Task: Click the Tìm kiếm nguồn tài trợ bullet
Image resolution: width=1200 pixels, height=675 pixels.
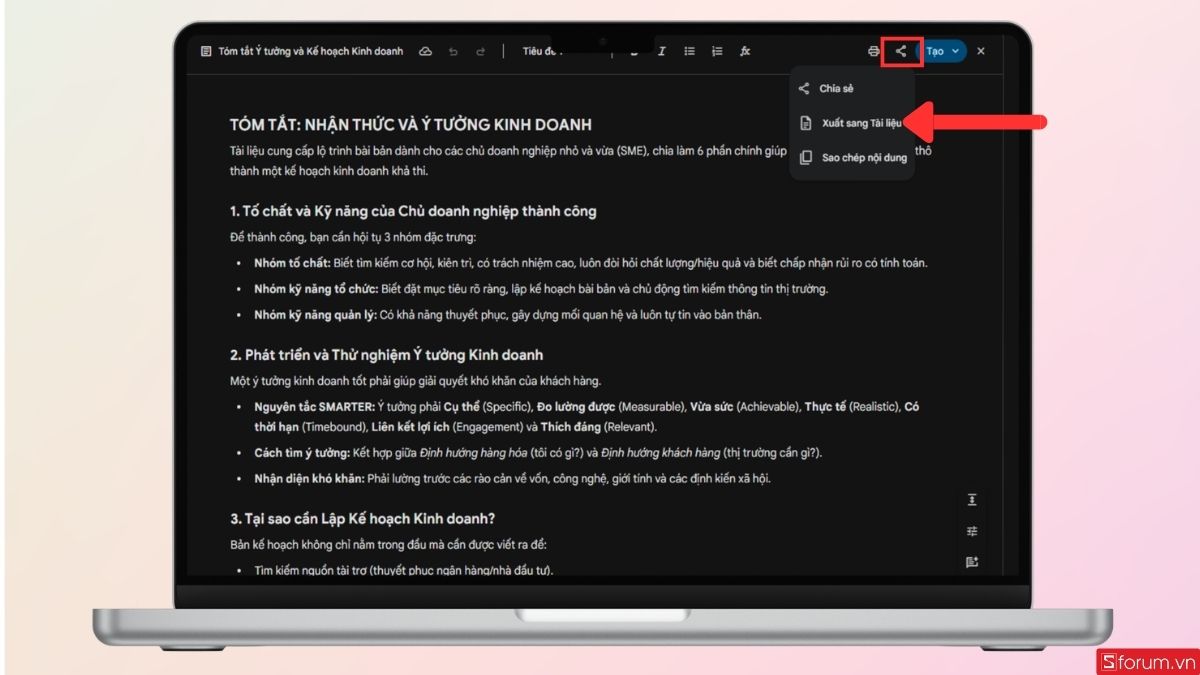Action: point(403,570)
